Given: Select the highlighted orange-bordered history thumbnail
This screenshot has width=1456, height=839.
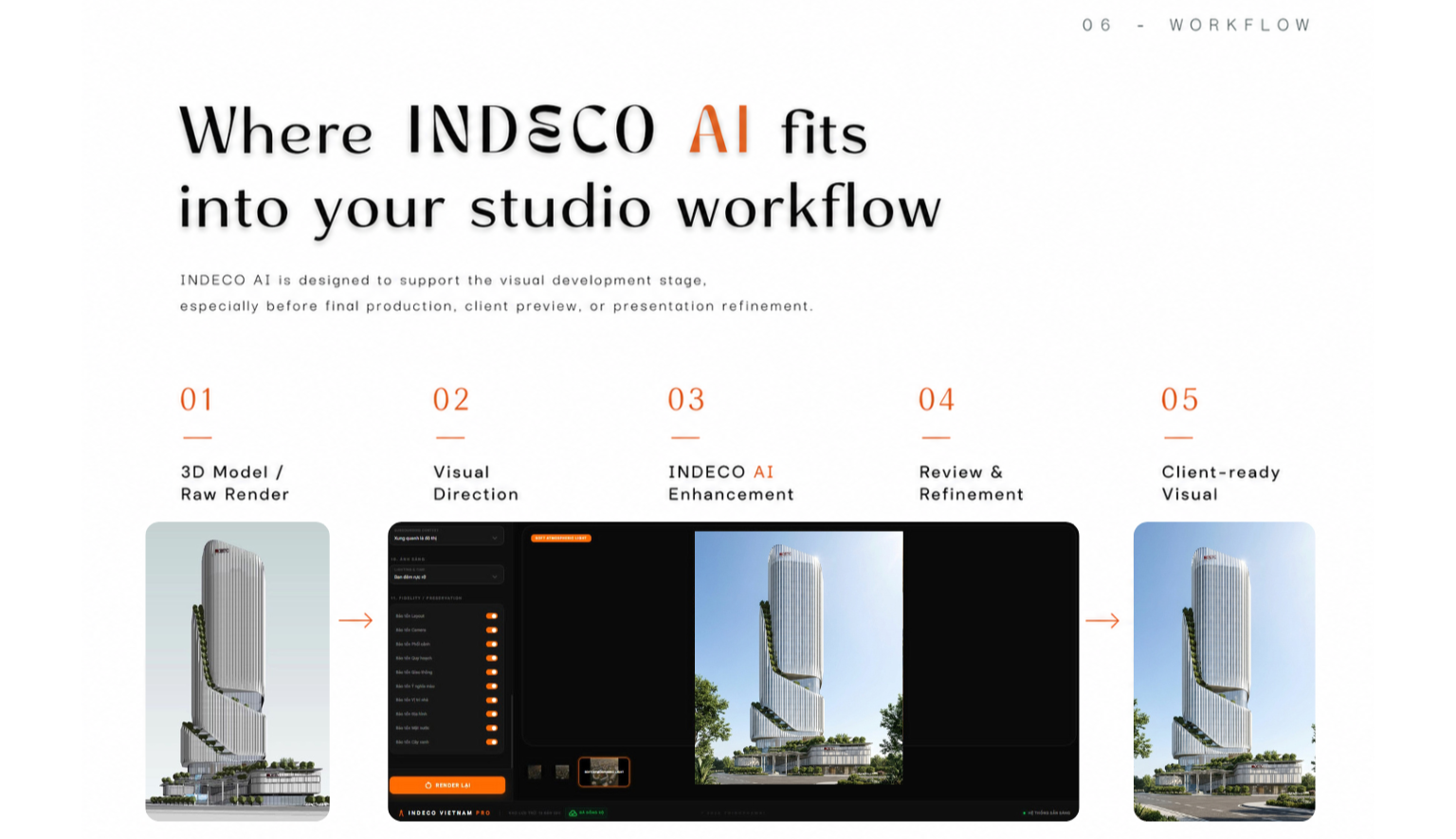Looking at the screenshot, I should [604, 772].
